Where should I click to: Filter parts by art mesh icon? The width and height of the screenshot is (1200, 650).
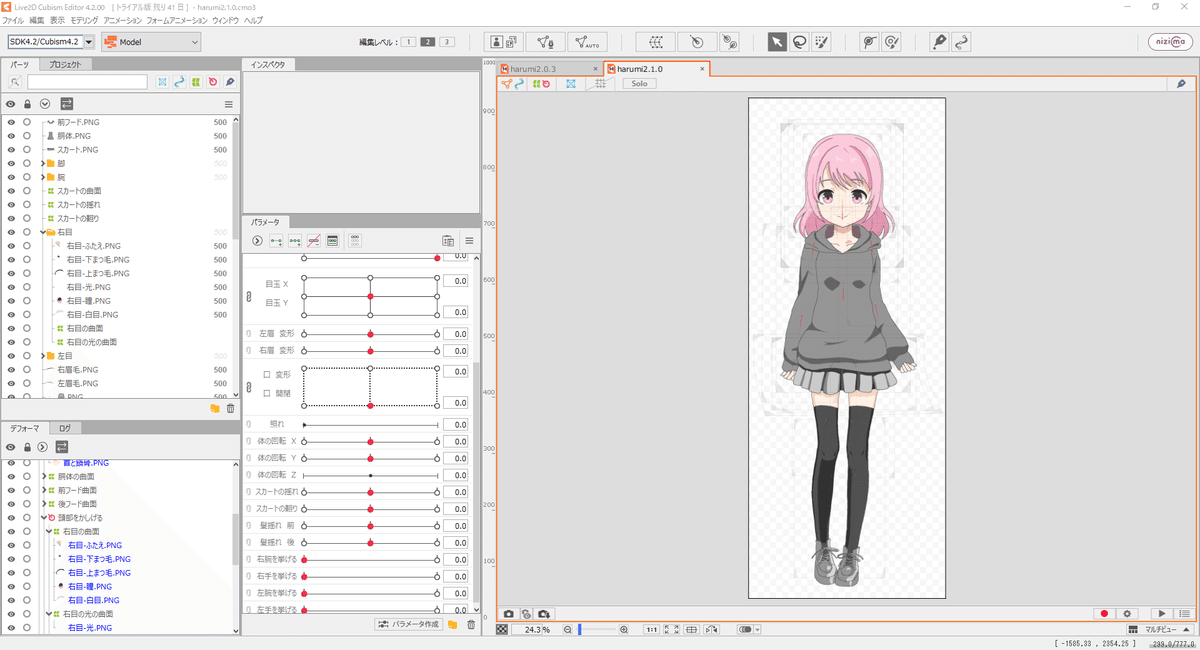162,82
